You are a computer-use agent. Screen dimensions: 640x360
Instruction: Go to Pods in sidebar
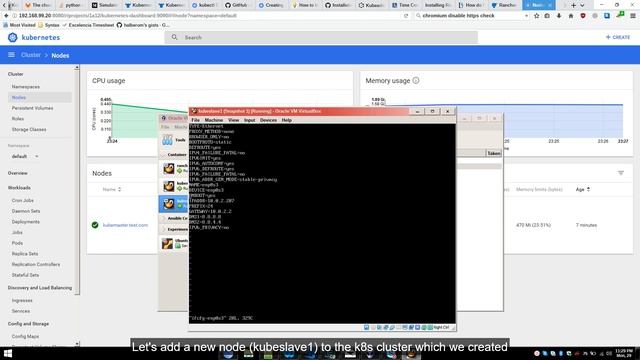[x=17, y=243]
